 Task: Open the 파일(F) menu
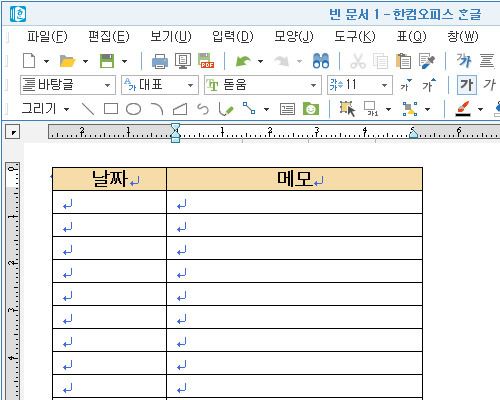[x=47, y=36]
